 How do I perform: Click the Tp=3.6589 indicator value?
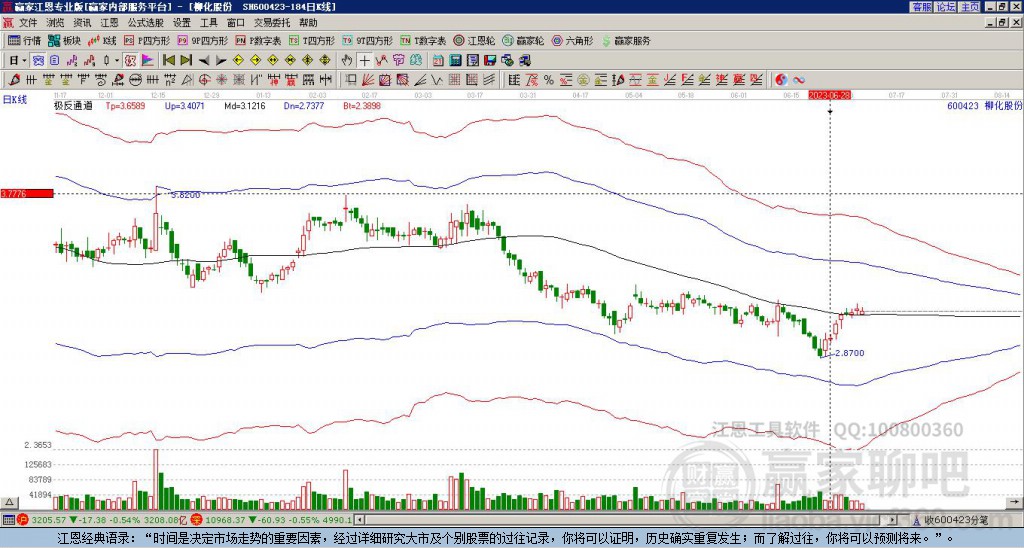(x=125, y=105)
